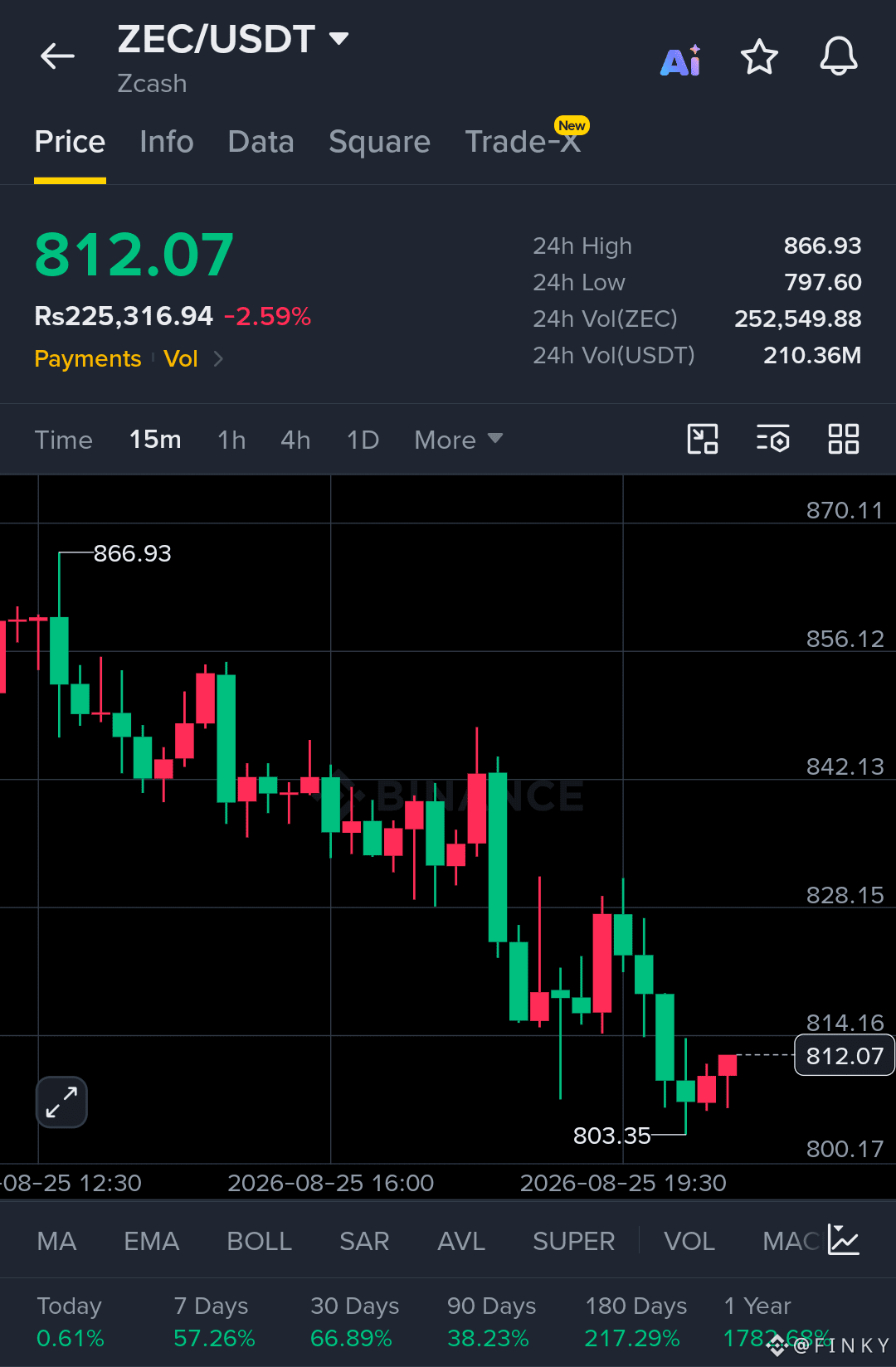Tap the large 812.07 price
Viewport: 896px width, 1367px height.
point(134,255)
